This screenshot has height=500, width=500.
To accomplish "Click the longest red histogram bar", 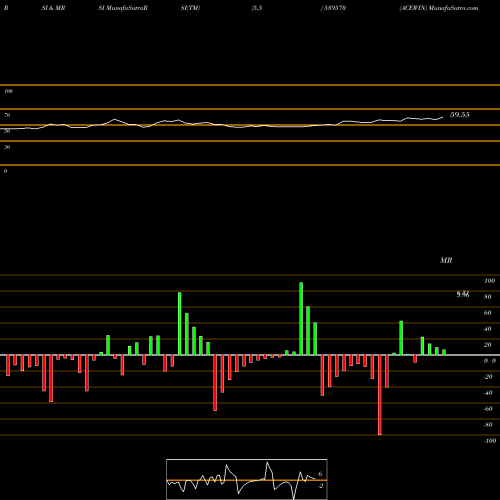I will (x=380, y=395).
